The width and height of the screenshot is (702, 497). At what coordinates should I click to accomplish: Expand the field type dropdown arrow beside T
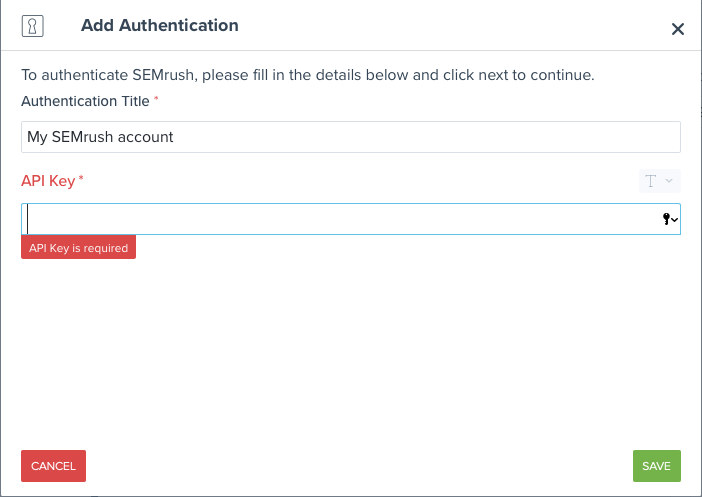(x=669, y=181)
